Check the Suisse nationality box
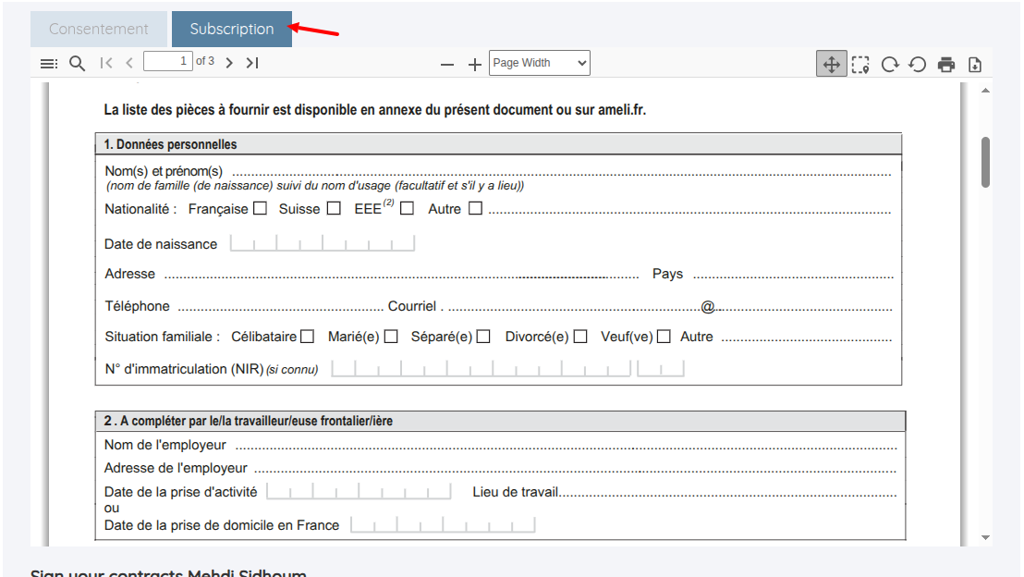 334,208
